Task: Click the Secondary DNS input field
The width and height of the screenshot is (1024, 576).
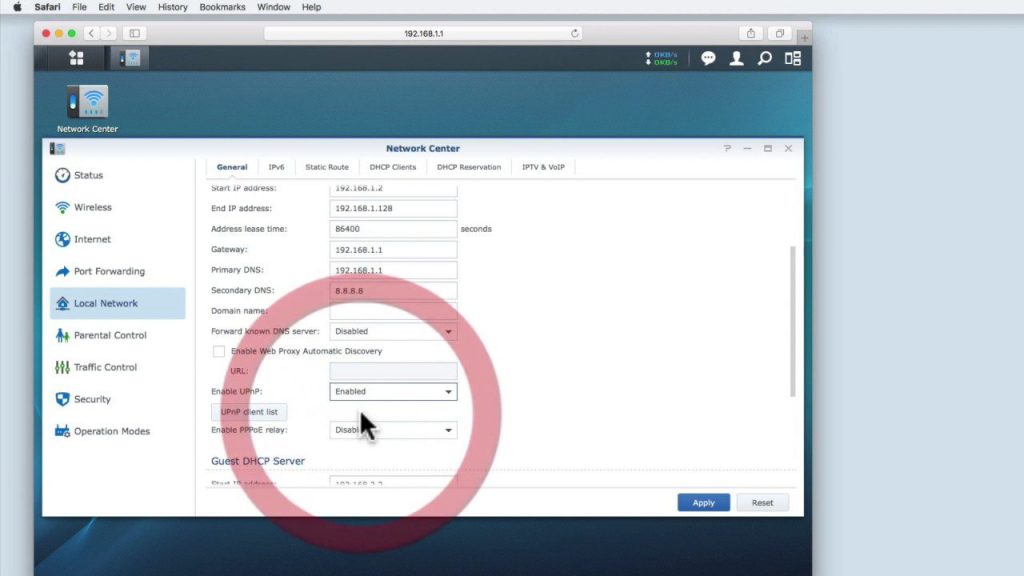Action: (393, 291)
